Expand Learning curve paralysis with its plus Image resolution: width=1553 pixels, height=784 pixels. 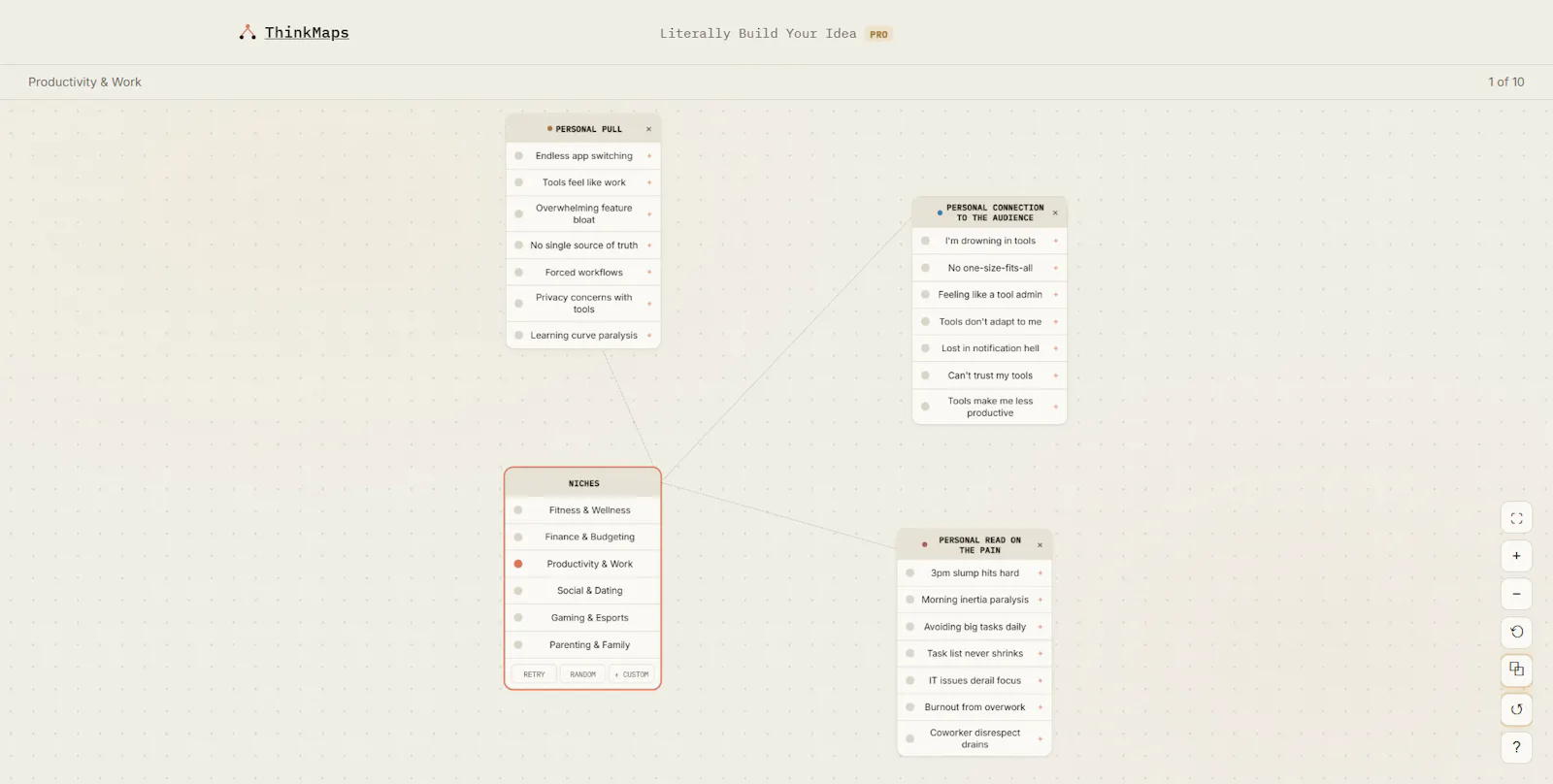pos(649,336)
